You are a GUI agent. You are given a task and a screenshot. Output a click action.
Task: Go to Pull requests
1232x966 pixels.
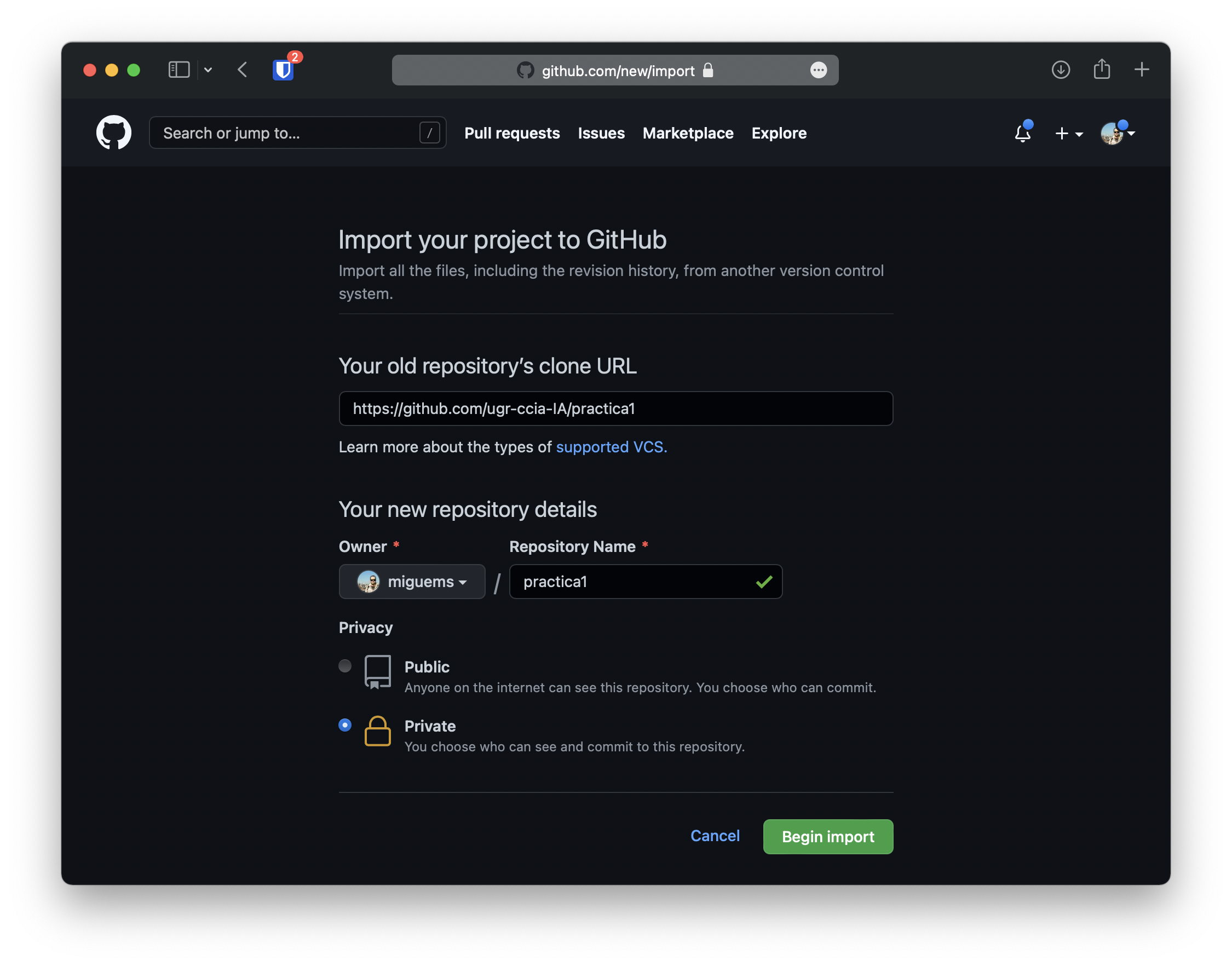(x=511, y=134)
